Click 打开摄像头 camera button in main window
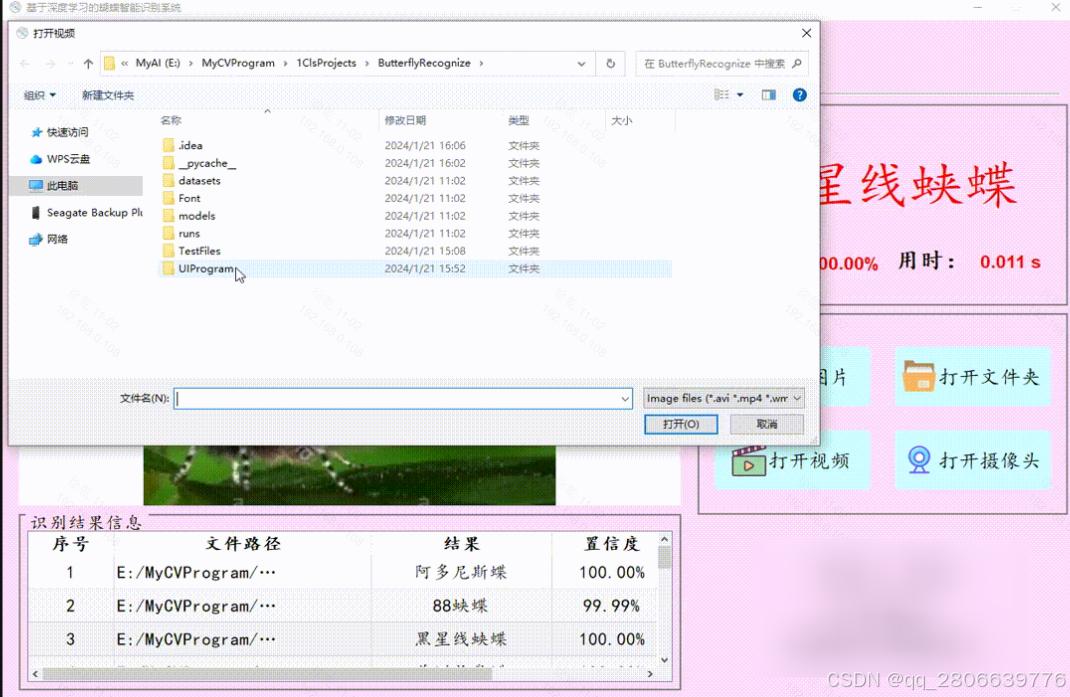The image size is (1070, 697). coord(972,460)
